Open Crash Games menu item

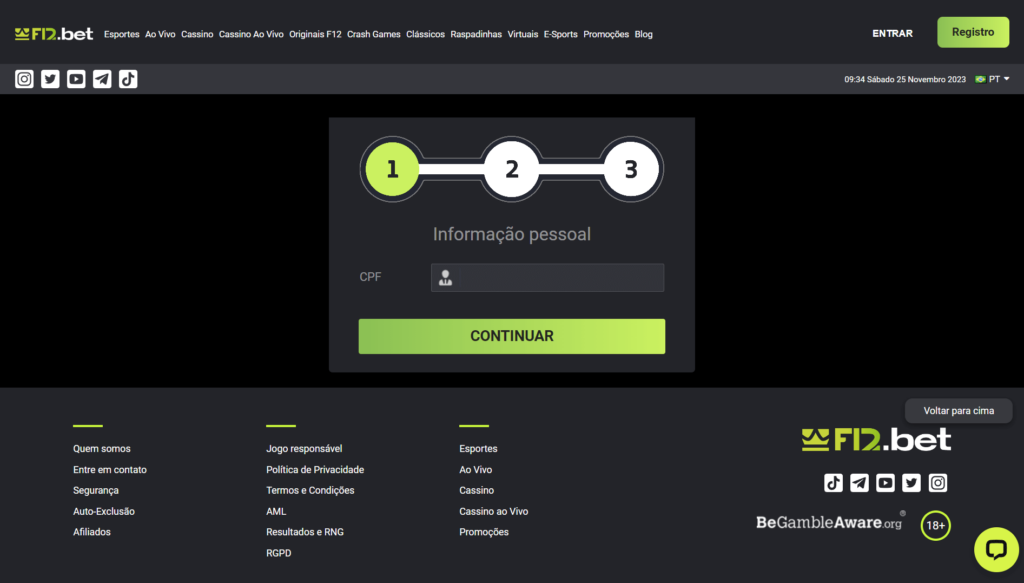[x=374, y=34]
